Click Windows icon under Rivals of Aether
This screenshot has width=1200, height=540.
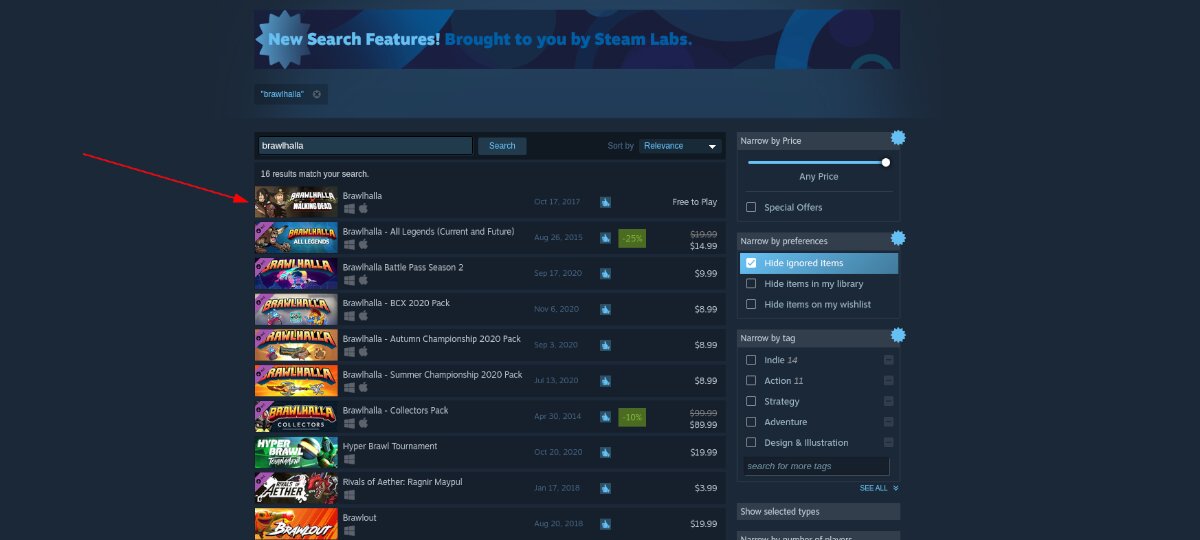(349, 496)
